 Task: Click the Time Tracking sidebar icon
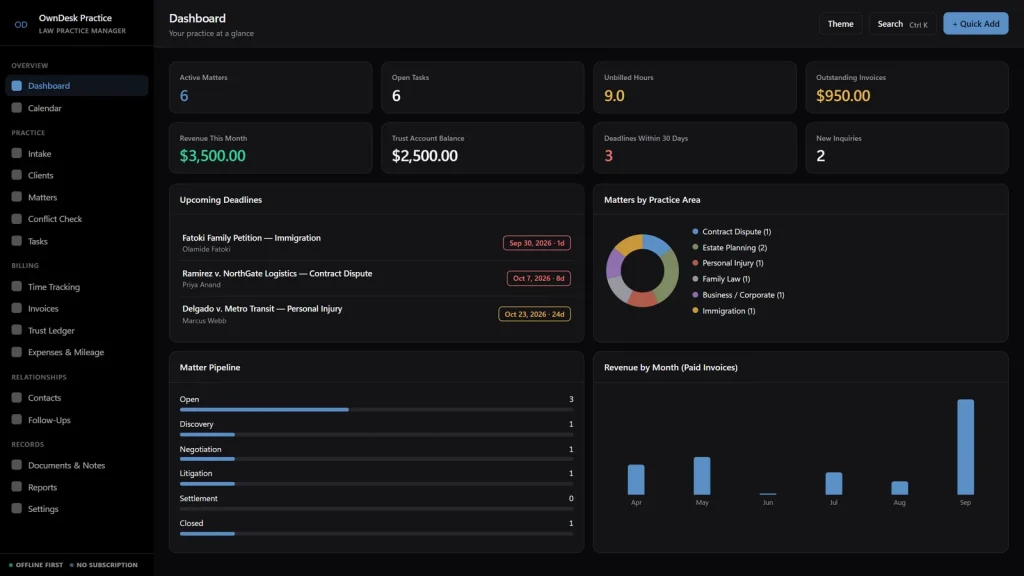[16, 286]
